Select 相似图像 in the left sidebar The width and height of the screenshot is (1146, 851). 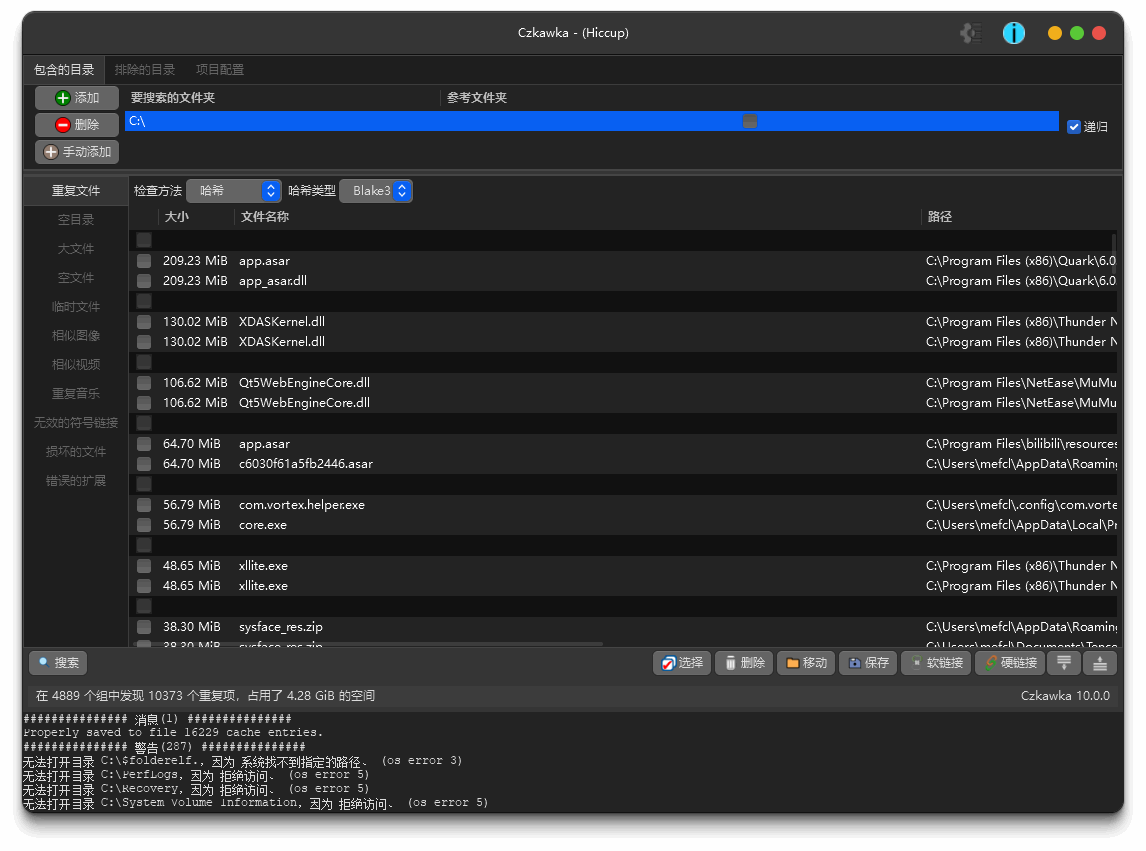[76, 336]
